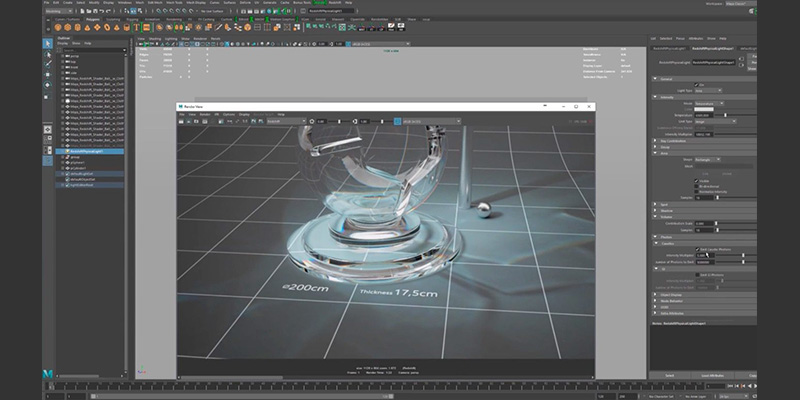The width and height of the screenshot is (800, 400).
Task: Open the viewport Shading menu
Action: coord(155,39)
